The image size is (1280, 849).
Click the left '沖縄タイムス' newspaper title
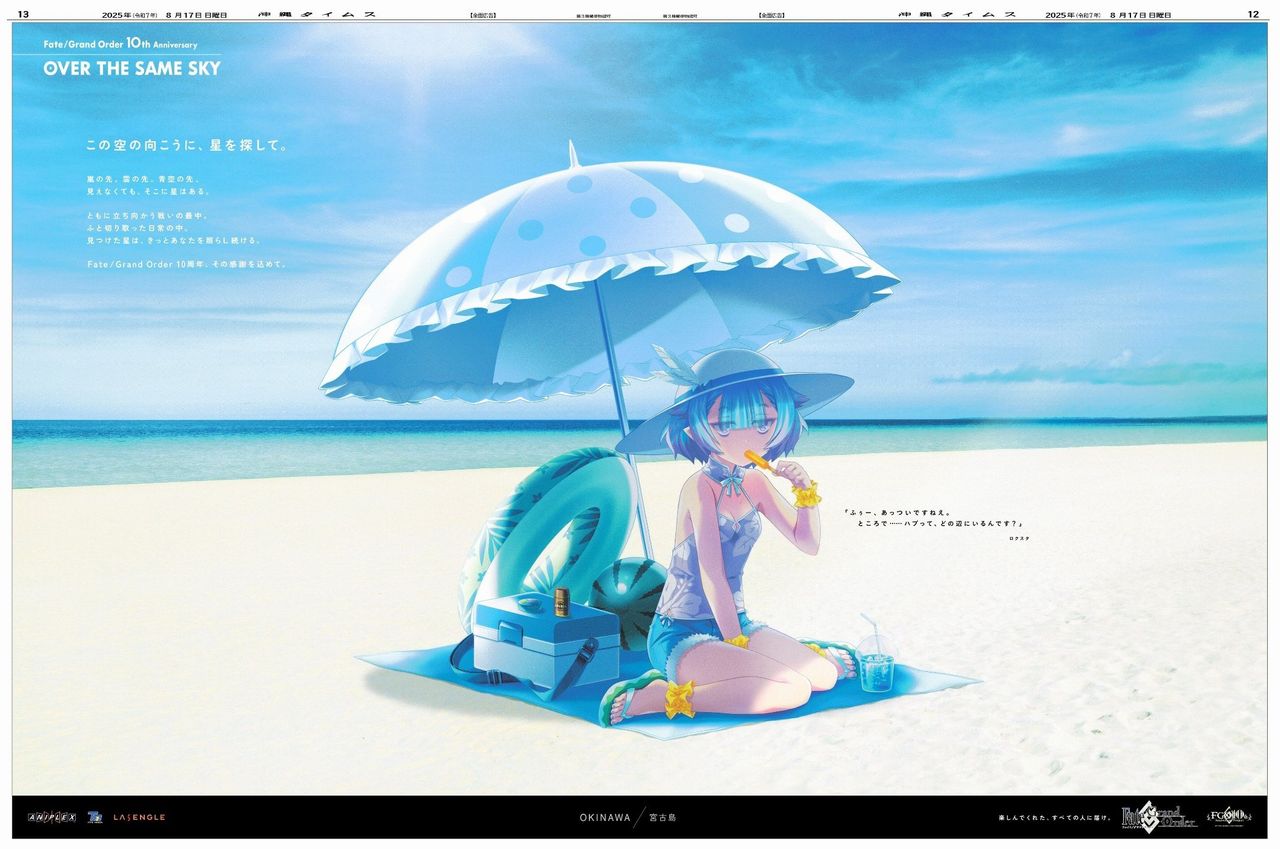[317, 15]
